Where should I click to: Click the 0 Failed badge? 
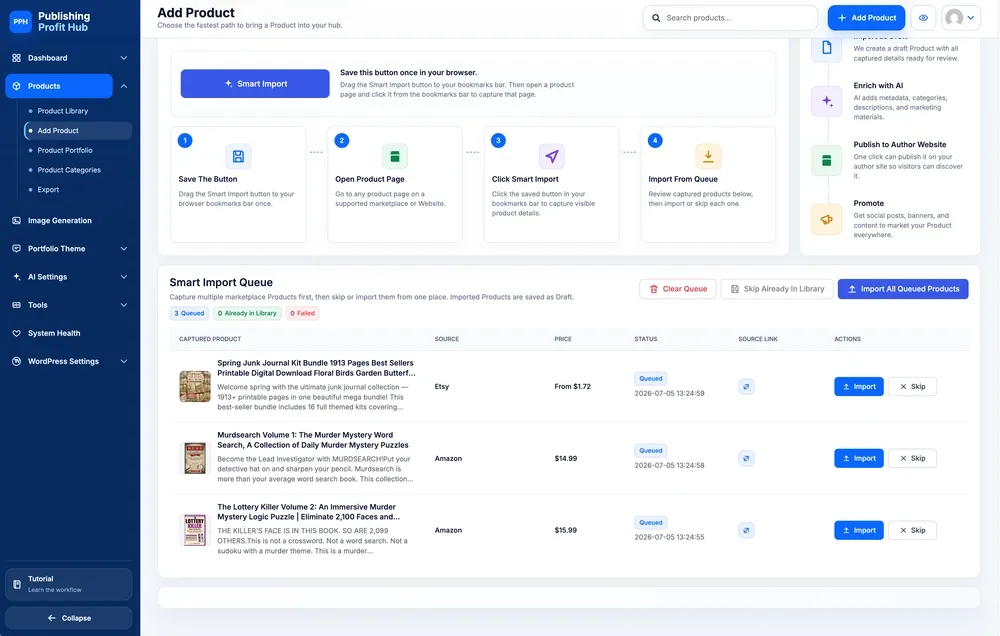(302, 313)
